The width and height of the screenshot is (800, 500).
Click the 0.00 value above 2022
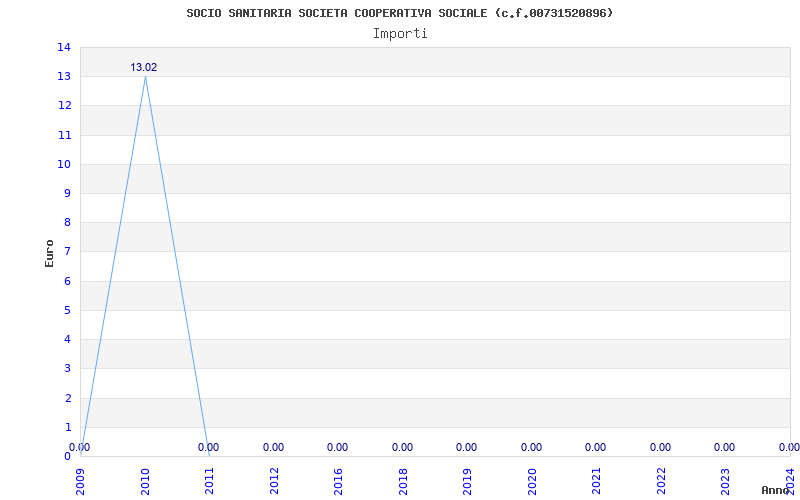click(x=661, y=447)
